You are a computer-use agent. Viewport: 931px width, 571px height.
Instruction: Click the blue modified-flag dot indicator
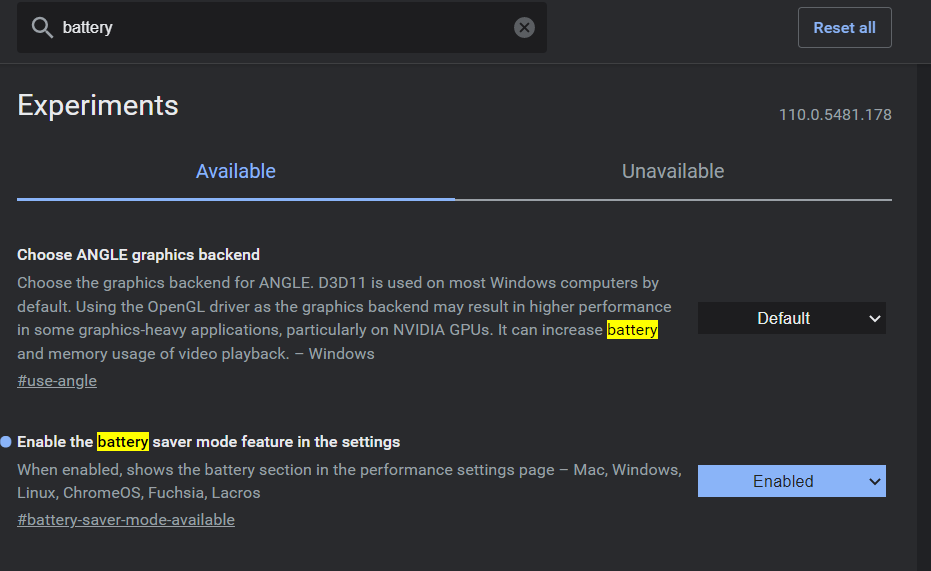point(6,442)
